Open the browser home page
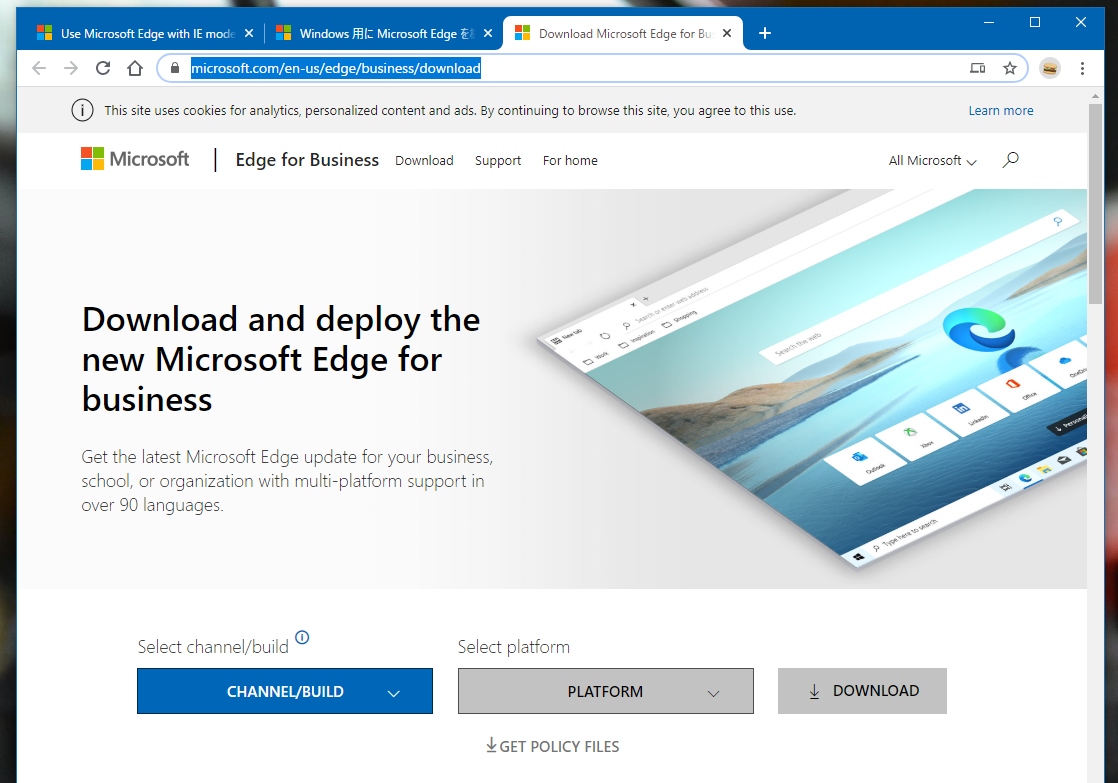Viewport: 1118px width, 783px height. [135, 68]
